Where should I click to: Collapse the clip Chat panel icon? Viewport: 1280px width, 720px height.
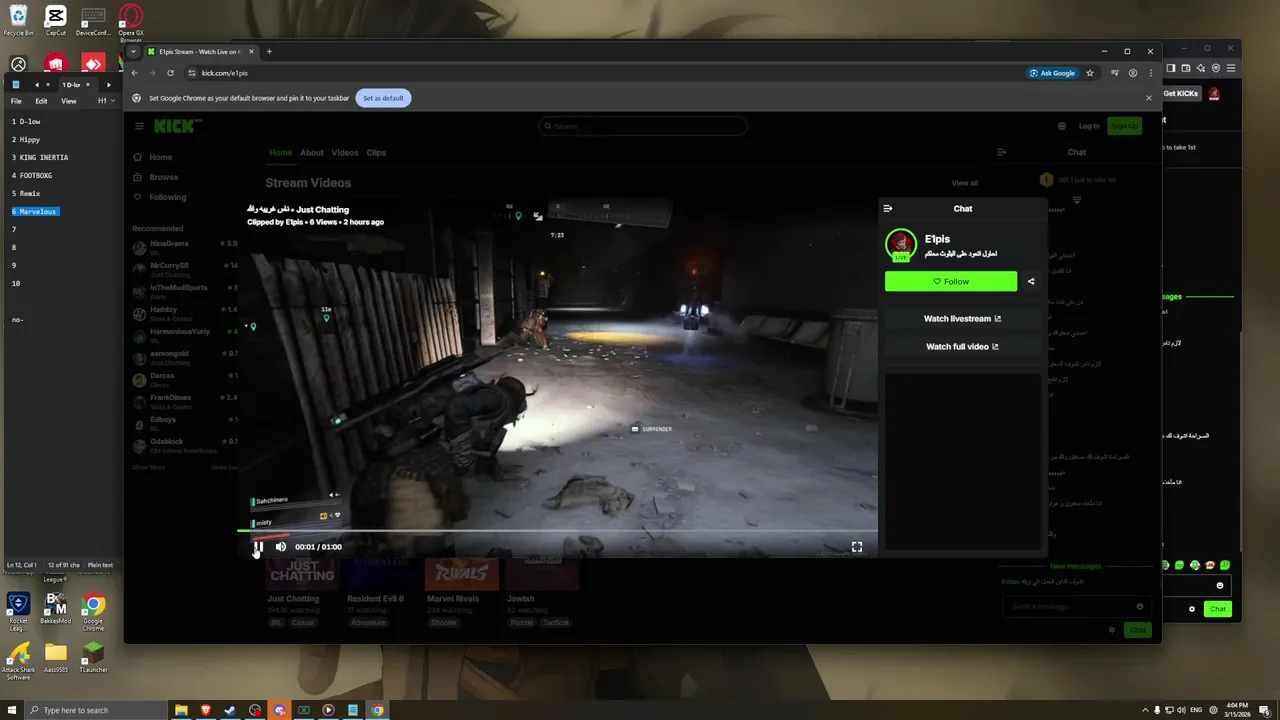[888, 209]
